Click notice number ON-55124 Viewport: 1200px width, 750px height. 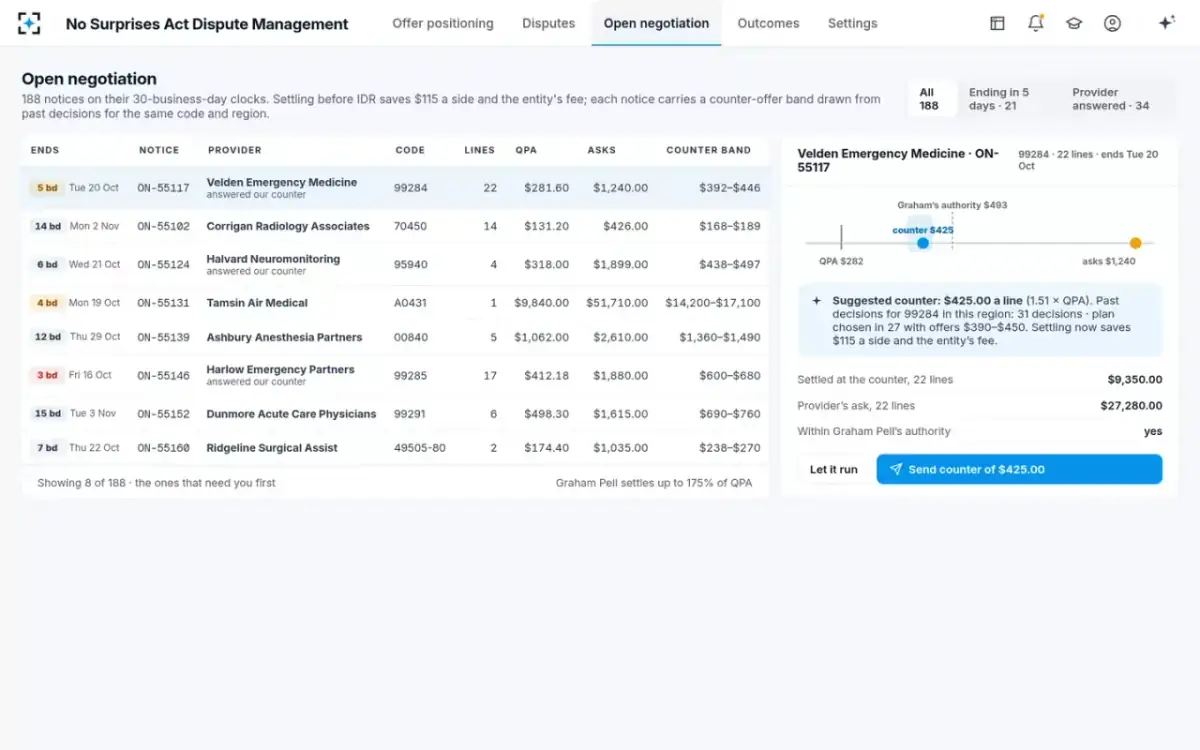tap(163, 265)
